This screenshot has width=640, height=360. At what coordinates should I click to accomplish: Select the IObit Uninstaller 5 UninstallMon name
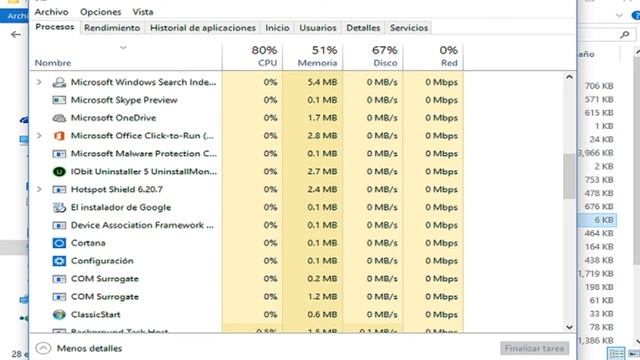coord(144,171)
